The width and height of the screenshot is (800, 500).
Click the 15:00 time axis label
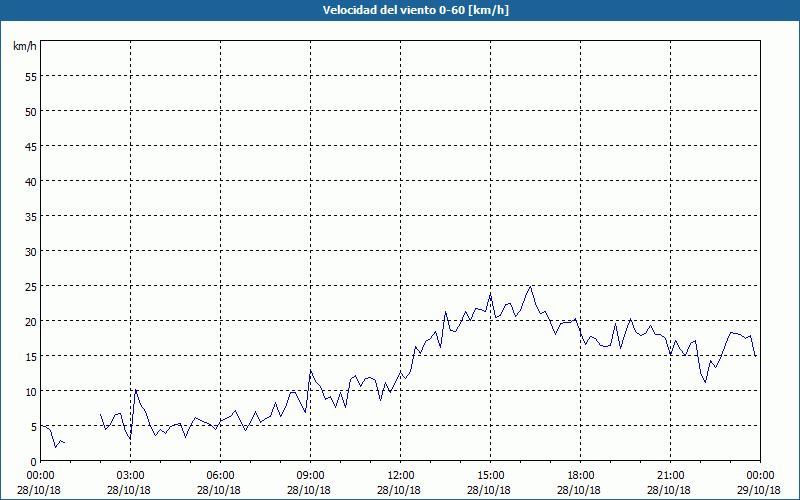[490, 476]
